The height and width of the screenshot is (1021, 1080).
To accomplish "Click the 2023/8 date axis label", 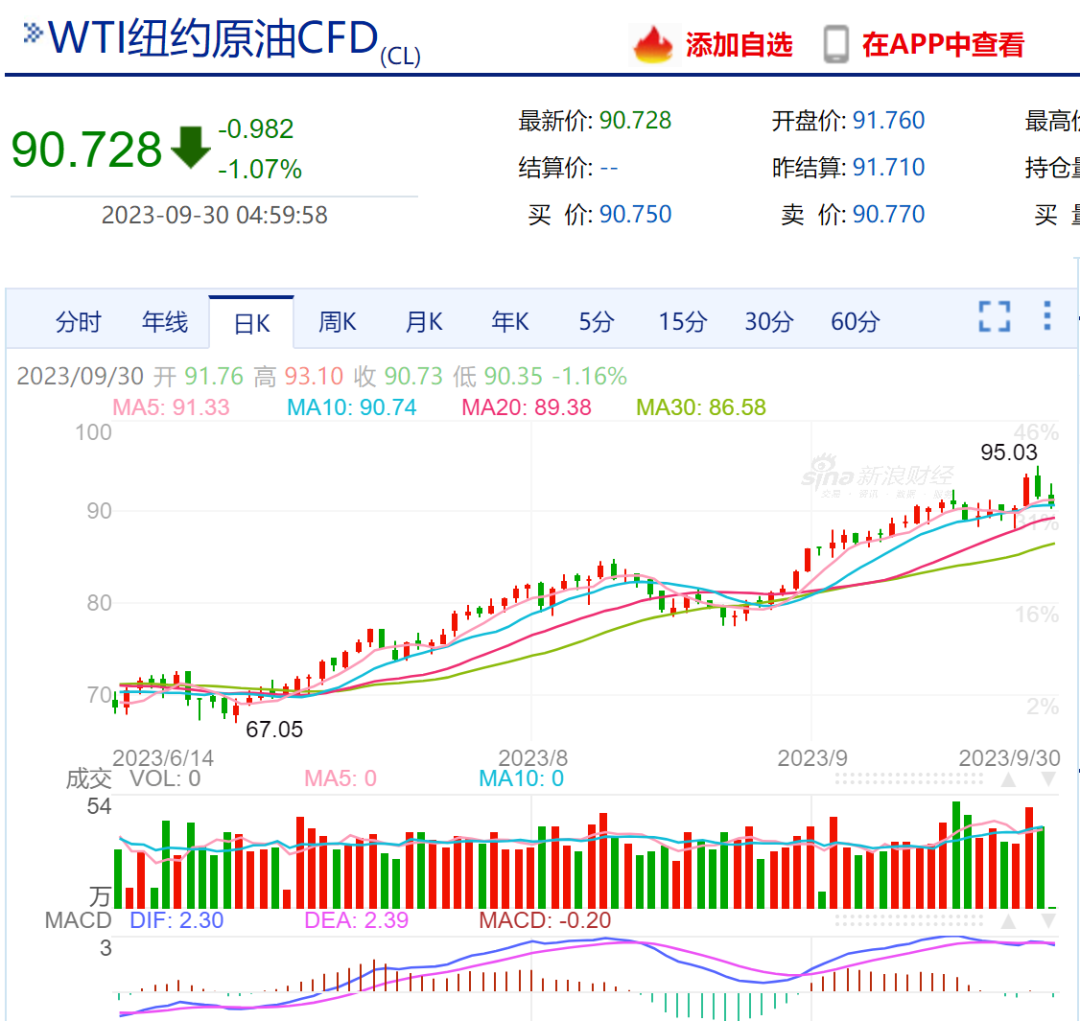I will pyautogui.click(x=533, y=758).
